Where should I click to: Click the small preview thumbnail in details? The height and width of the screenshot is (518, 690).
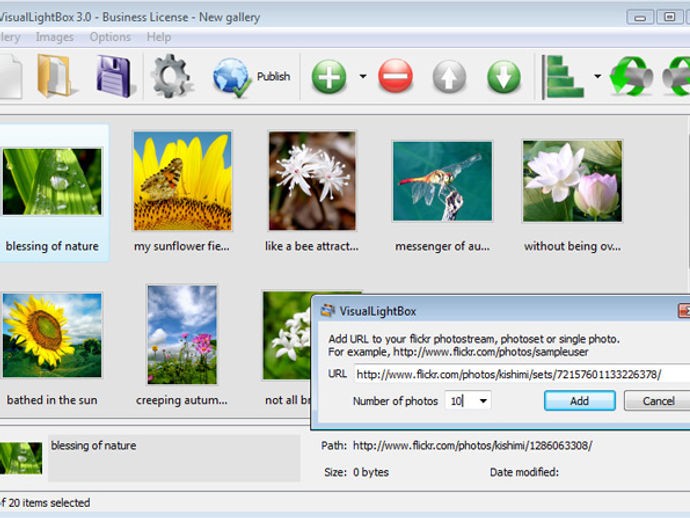[x=21, y=458]
